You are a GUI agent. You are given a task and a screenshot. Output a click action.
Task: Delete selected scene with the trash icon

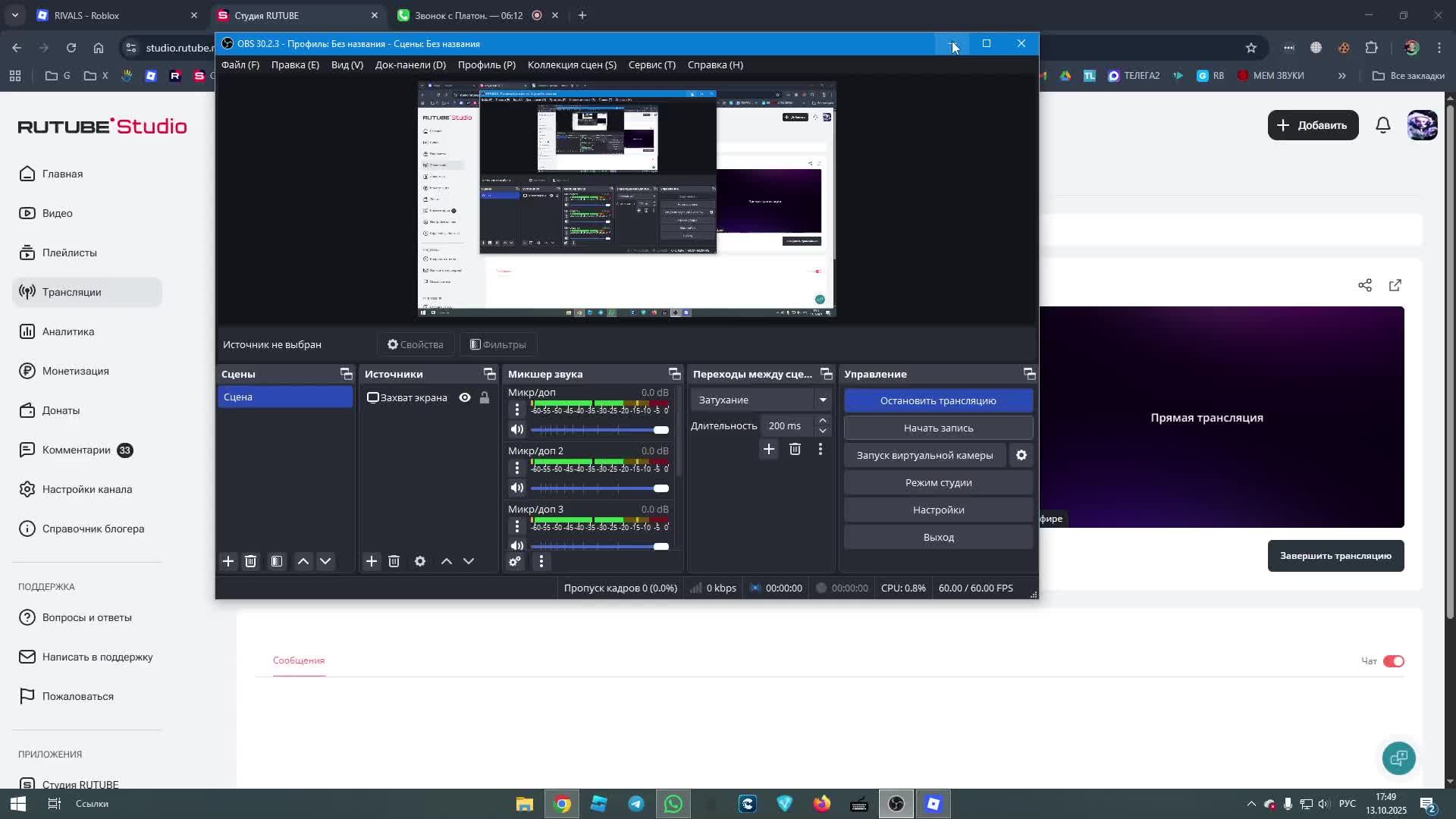250,561
